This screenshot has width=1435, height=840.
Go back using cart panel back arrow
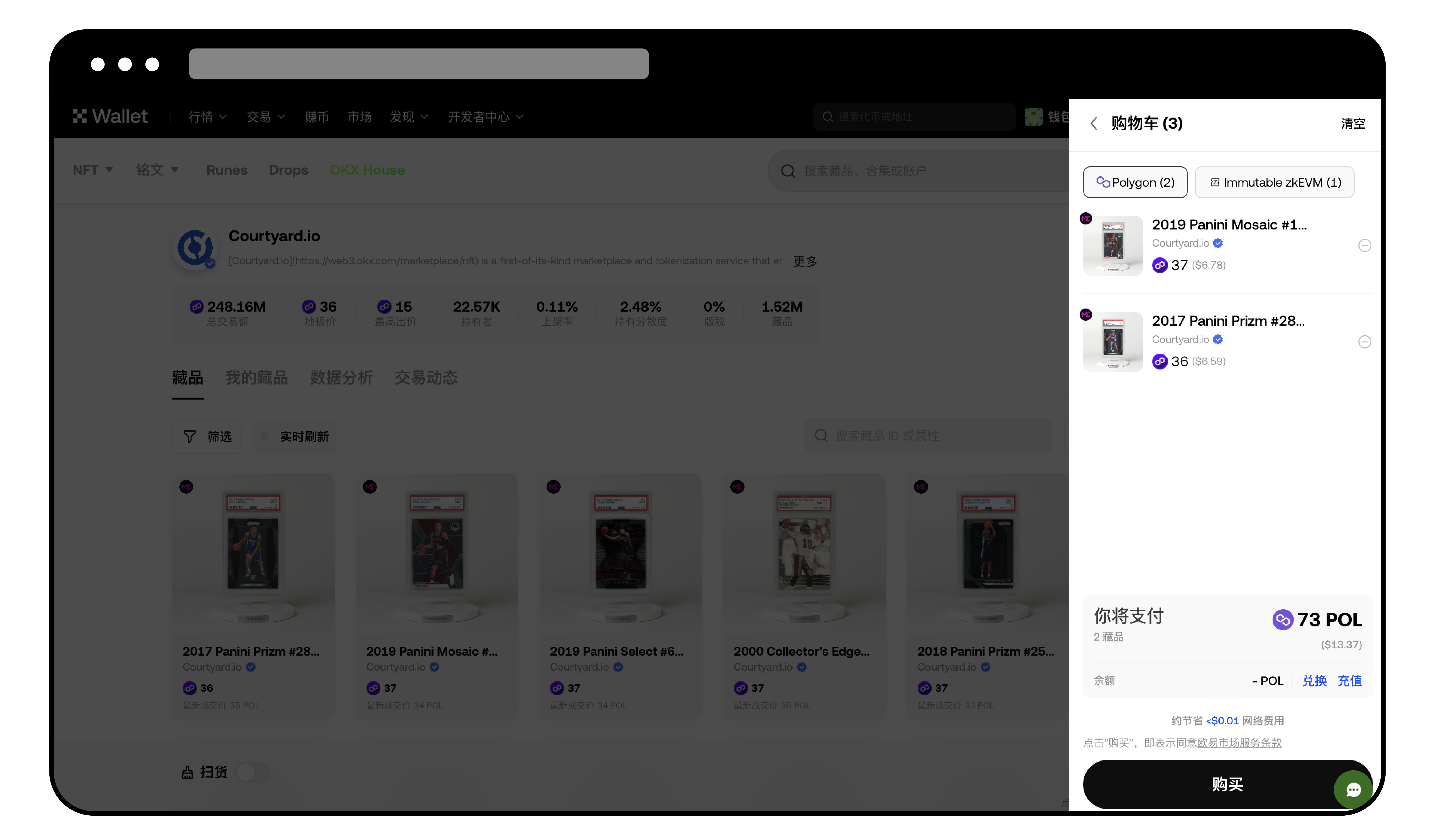(x=1093, y=124)
